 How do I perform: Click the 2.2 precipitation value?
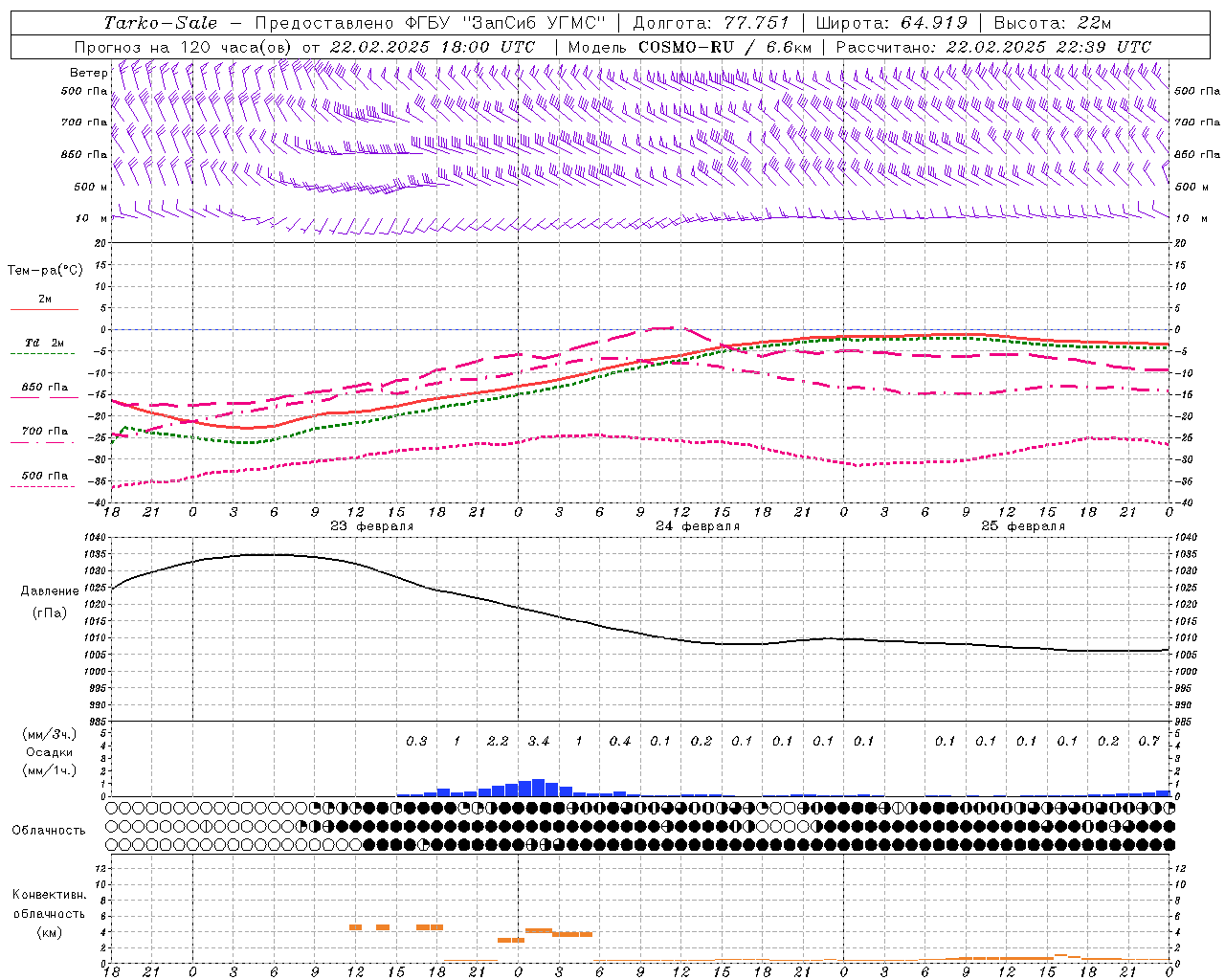pos(498,741)
